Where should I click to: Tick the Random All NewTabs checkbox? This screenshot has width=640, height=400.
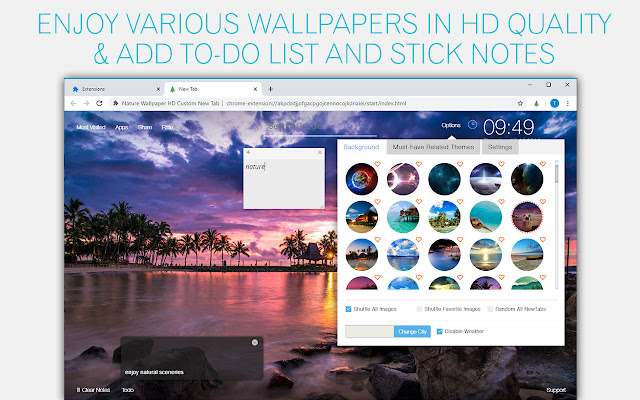[490, 309]
